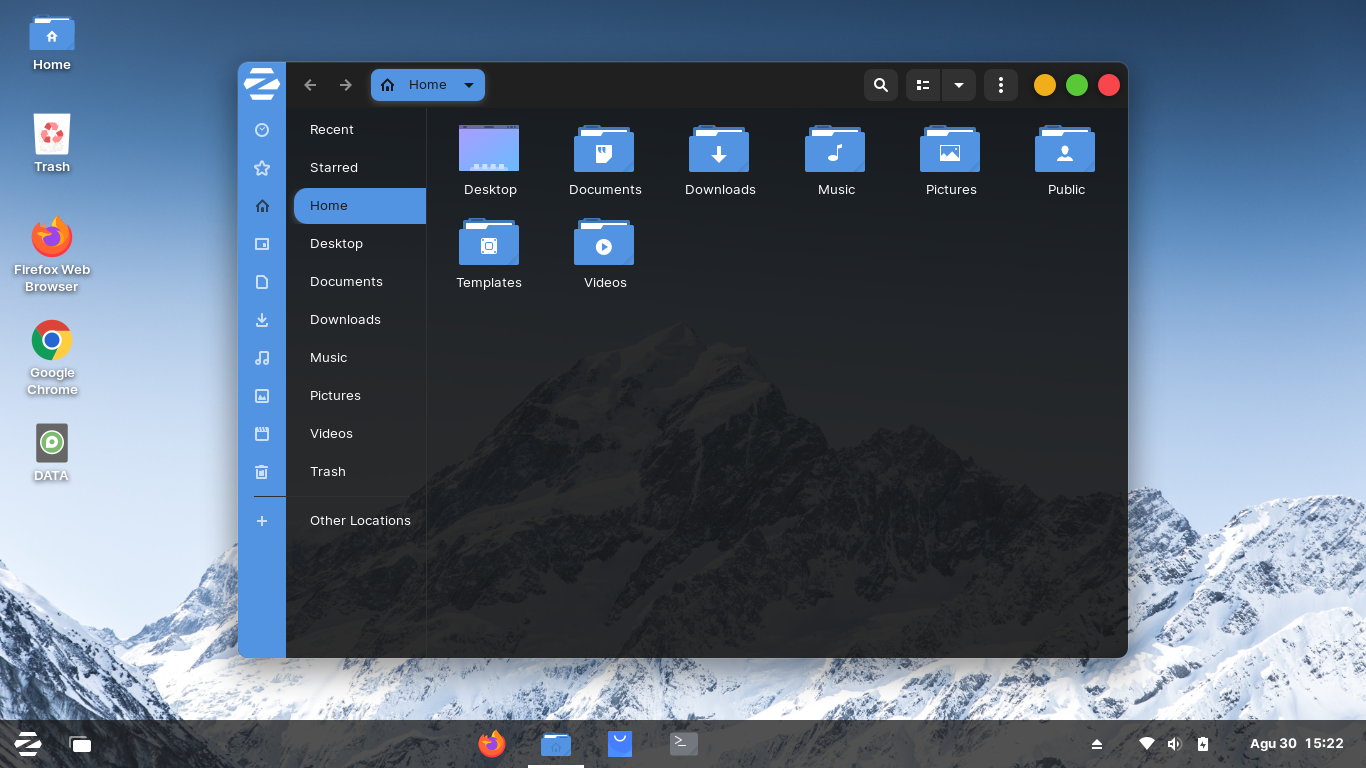The width and height of the screenshot is (1366, 768).
Task: Open the clock and calendar panel
Action: pyautogui.click(x=1297, y=744)
